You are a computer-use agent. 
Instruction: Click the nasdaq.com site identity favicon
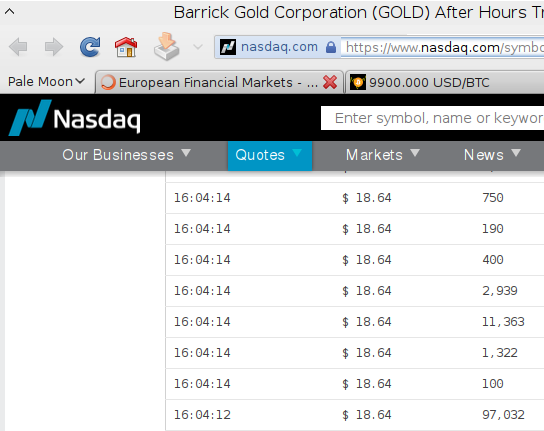228,47
